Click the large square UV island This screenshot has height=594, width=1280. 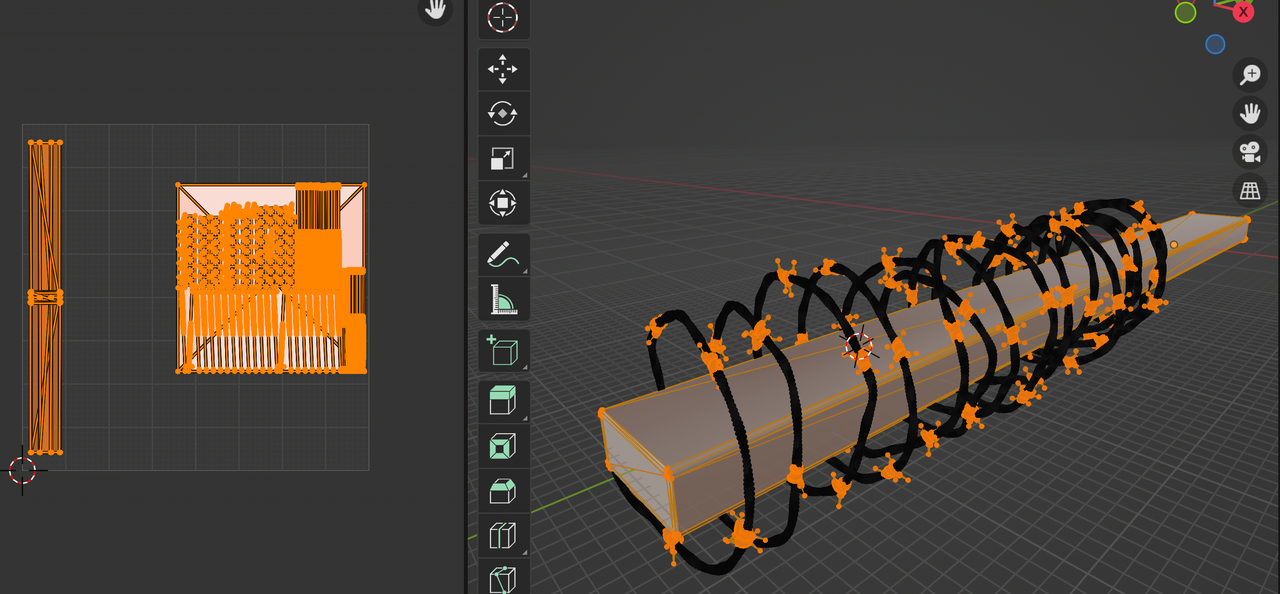tap(271, 278)
